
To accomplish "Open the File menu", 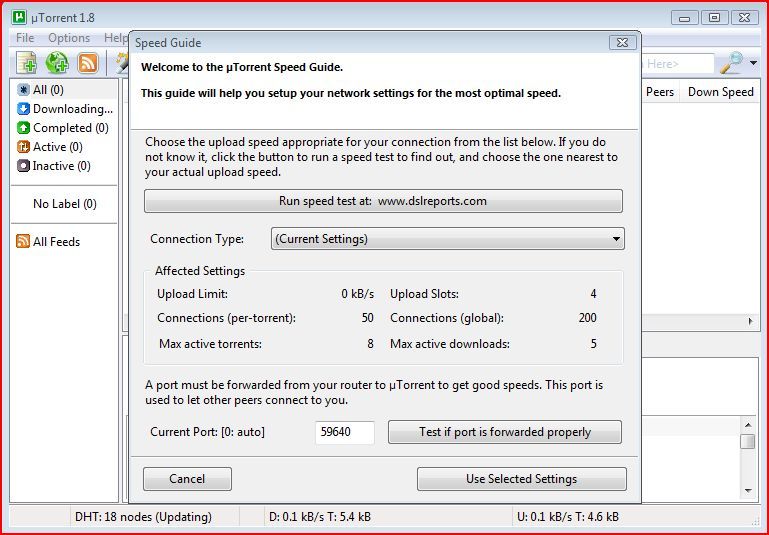I will point(25,38).
